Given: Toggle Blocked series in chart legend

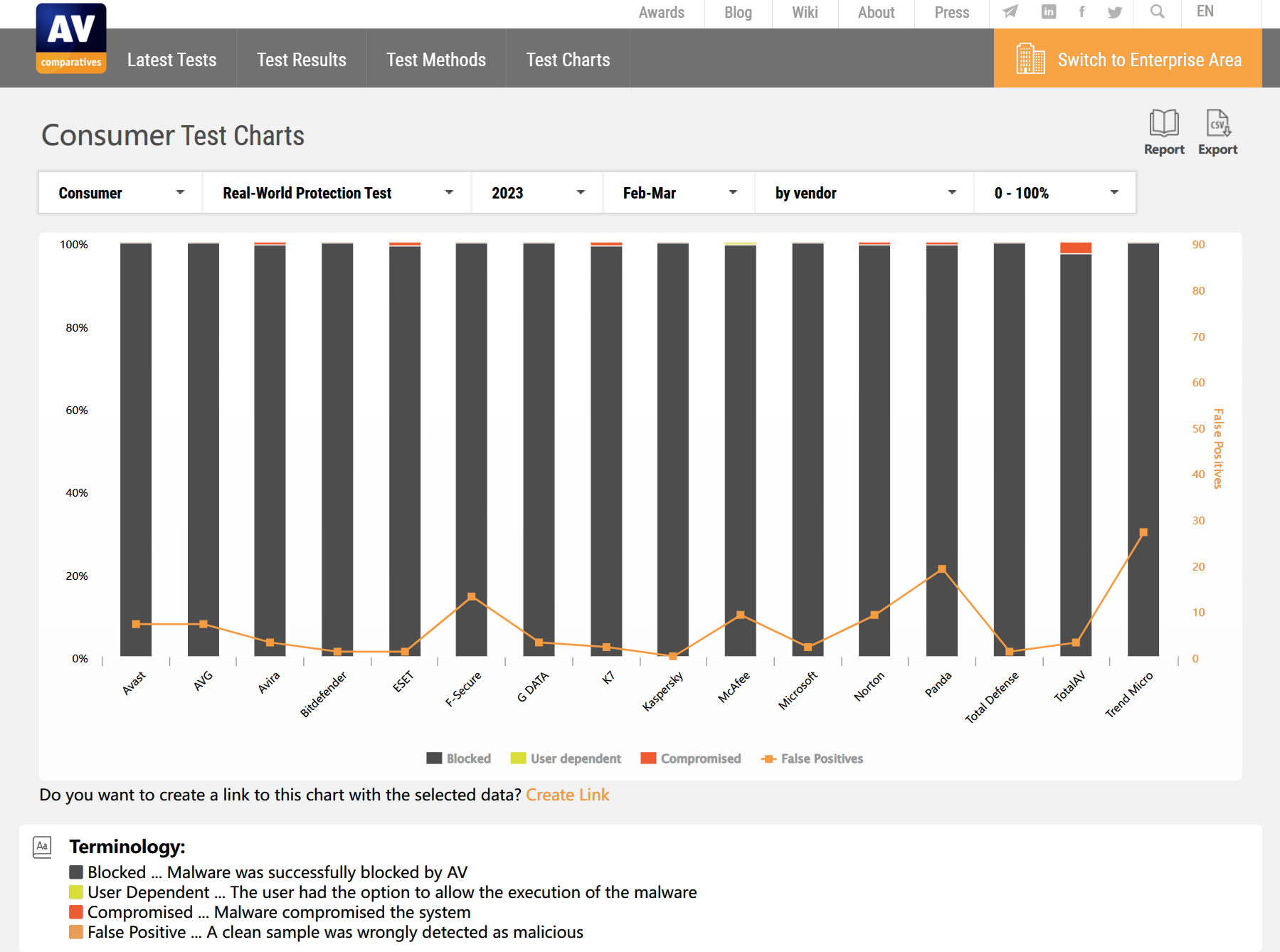Looking at the screenshot, I should point(458,758).
